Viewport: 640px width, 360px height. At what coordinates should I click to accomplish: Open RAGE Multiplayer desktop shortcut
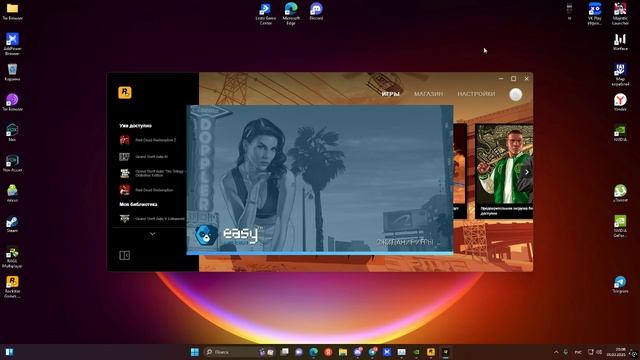tap(12, 257)
